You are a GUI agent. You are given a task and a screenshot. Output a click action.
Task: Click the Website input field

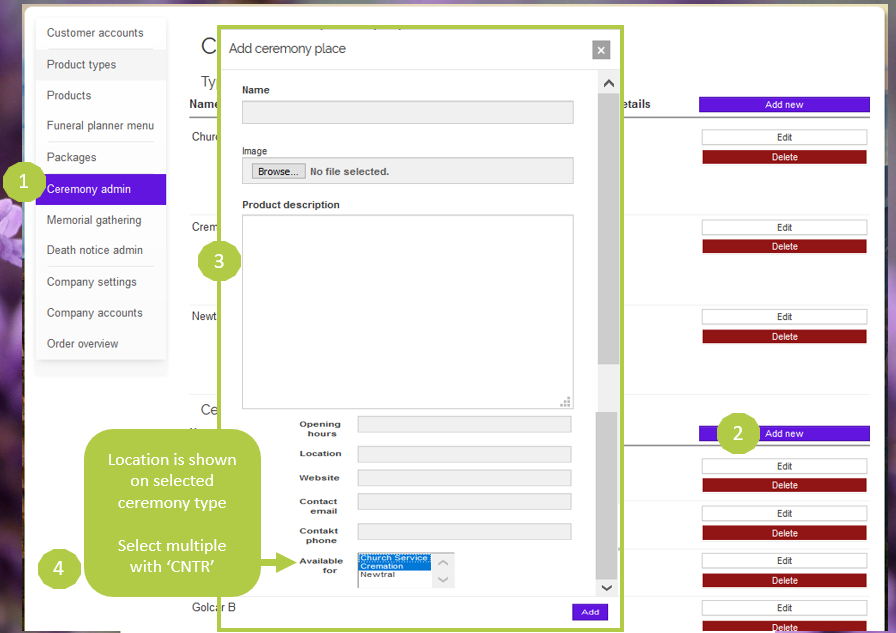(x=464, y=478)
